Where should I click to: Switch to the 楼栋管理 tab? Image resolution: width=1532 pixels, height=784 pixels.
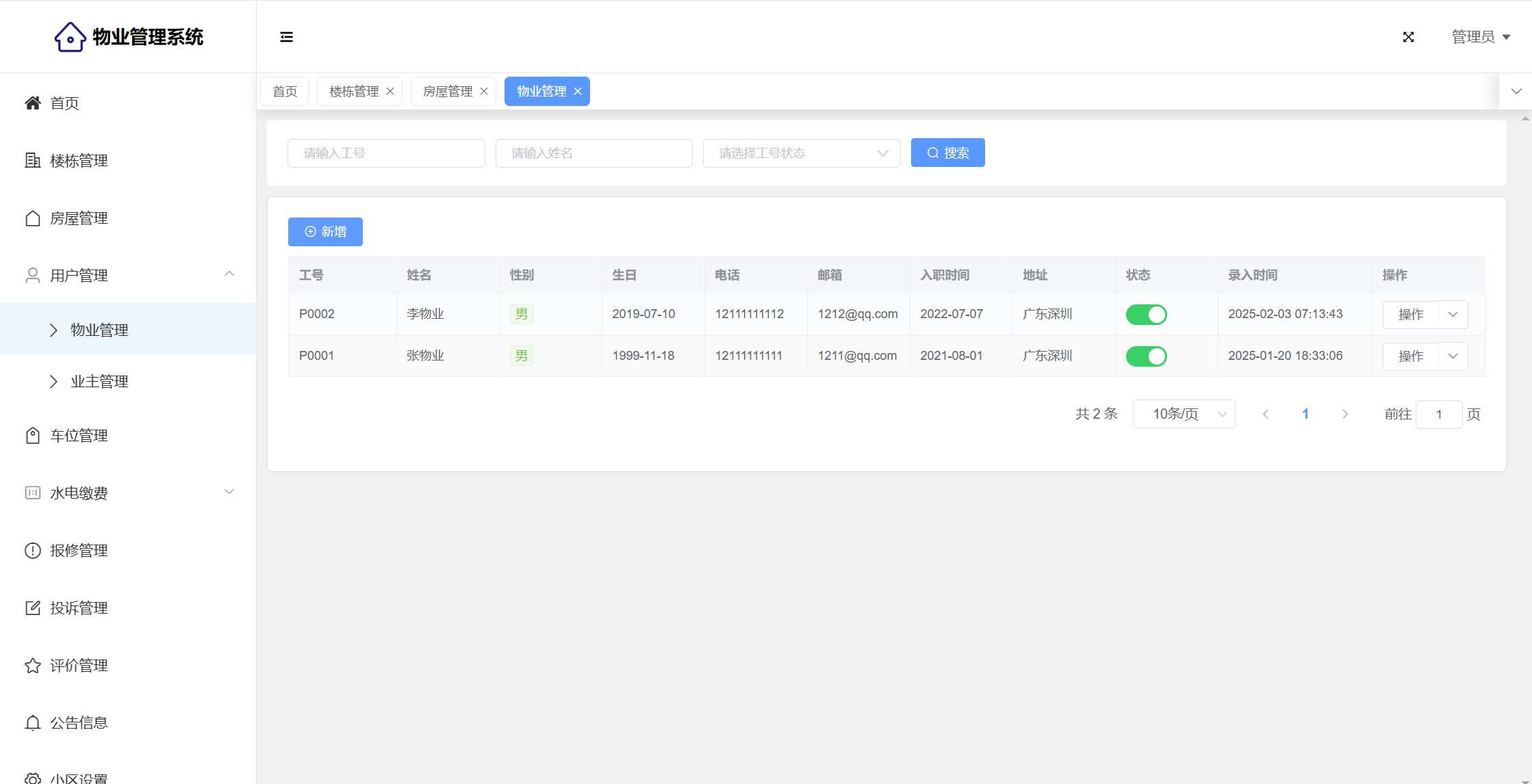(x=353, y=92)
